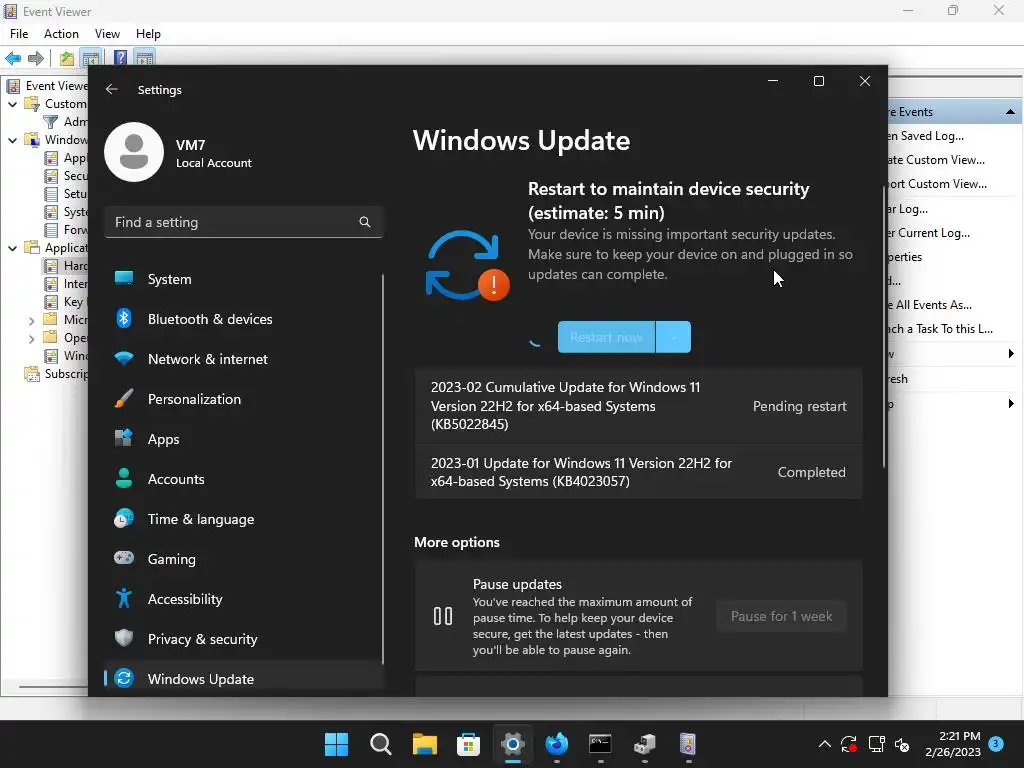1024x768 pixels.
Task: Open Apps settings
Action: [243, 439]
